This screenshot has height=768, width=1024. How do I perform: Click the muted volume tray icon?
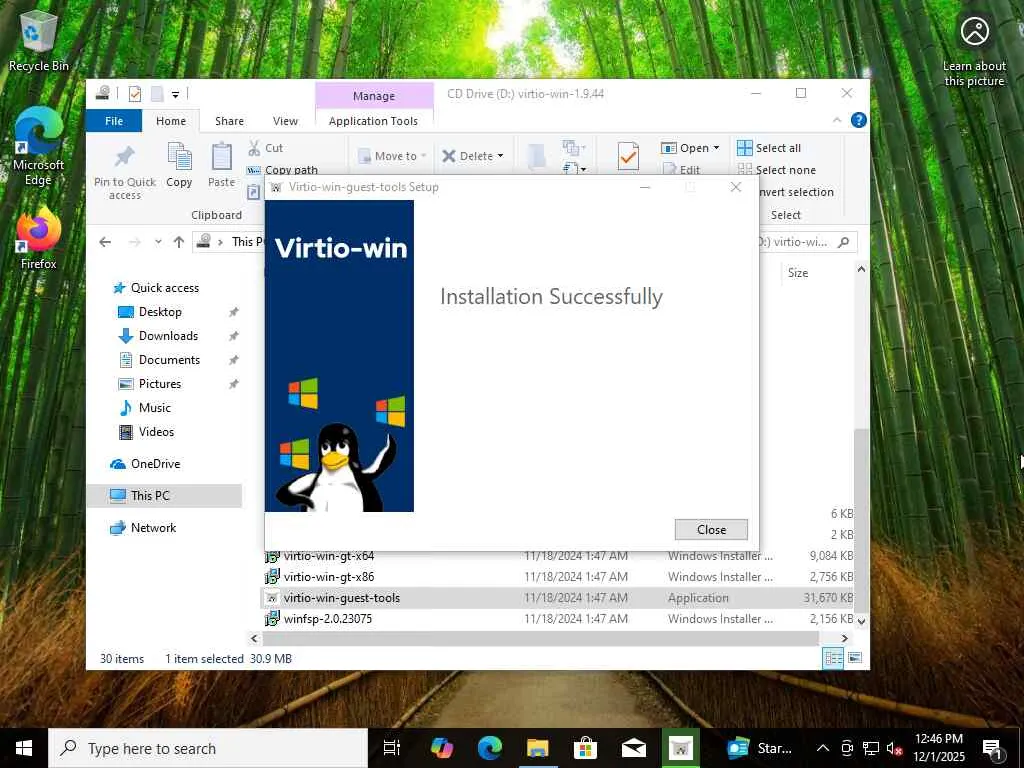894,748
